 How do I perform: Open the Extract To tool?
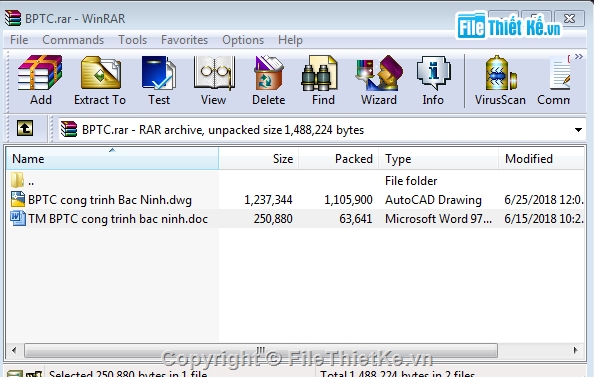(x=100, y=80)
